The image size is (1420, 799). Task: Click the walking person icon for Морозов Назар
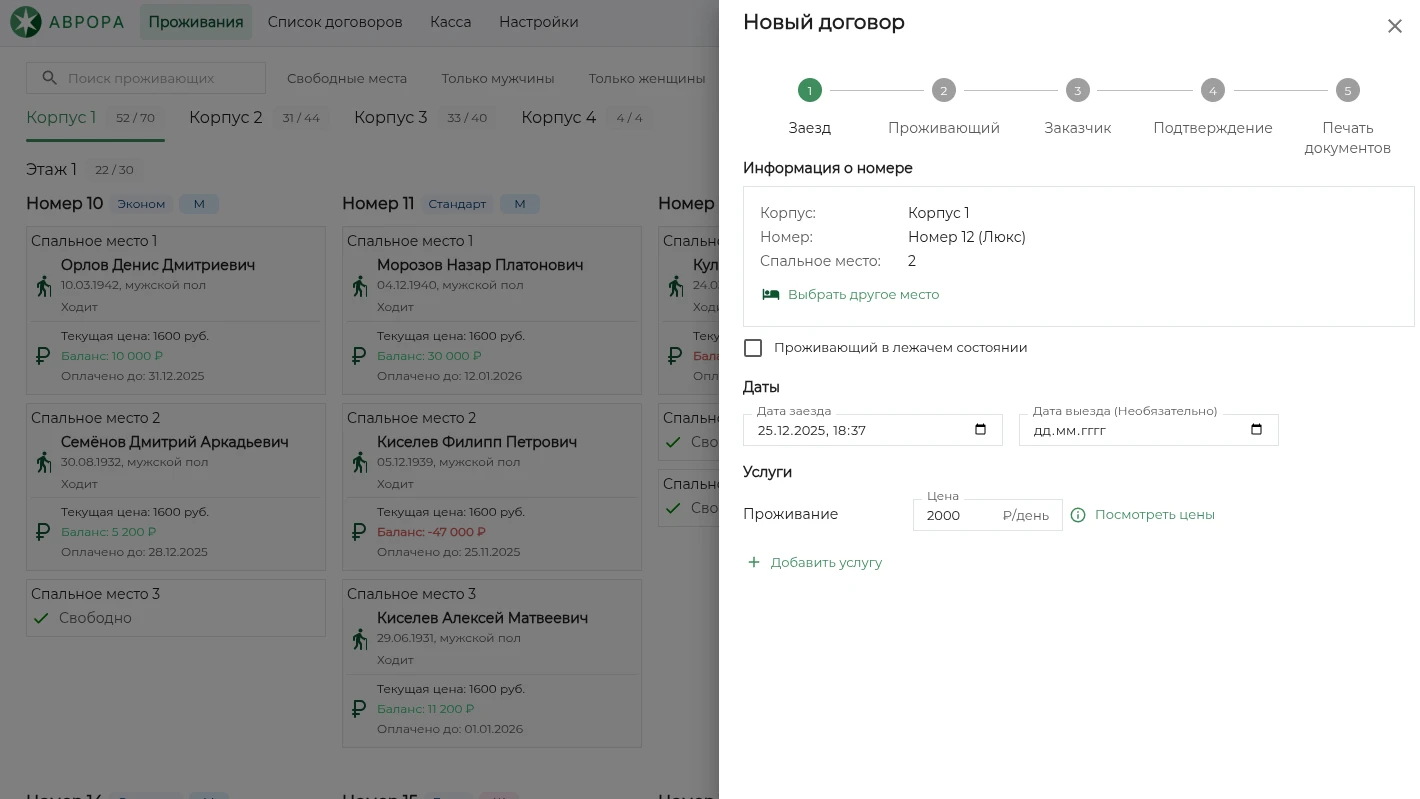(x=360, y=286)
